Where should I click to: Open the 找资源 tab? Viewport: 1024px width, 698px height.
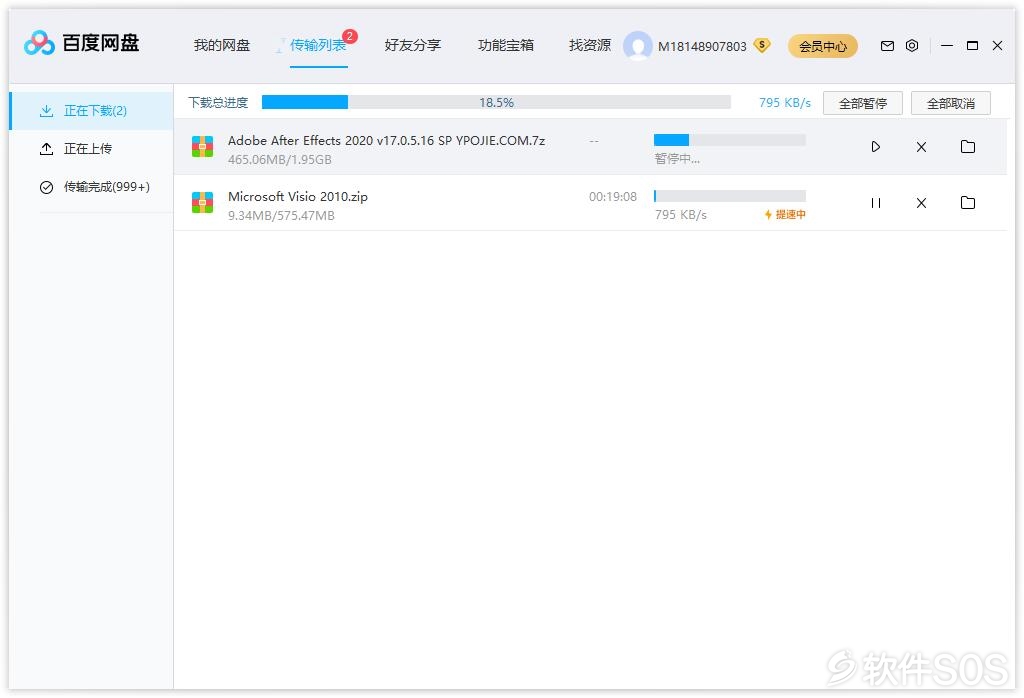(590, 45)
